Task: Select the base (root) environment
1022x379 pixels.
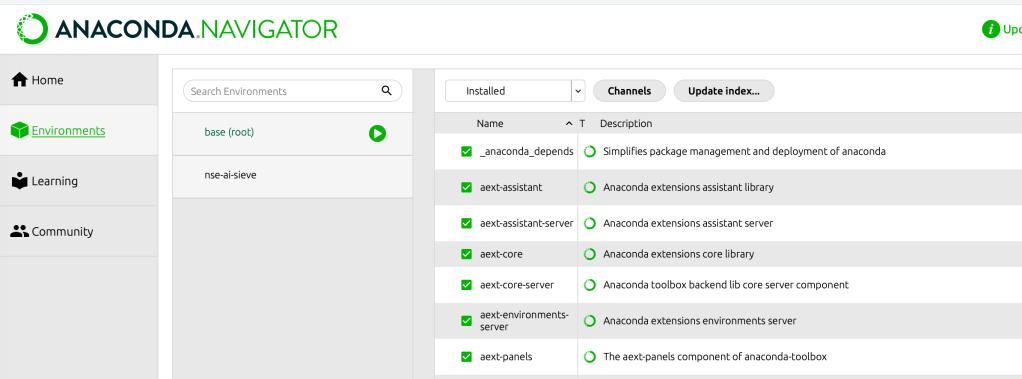Action: point(293,134)
